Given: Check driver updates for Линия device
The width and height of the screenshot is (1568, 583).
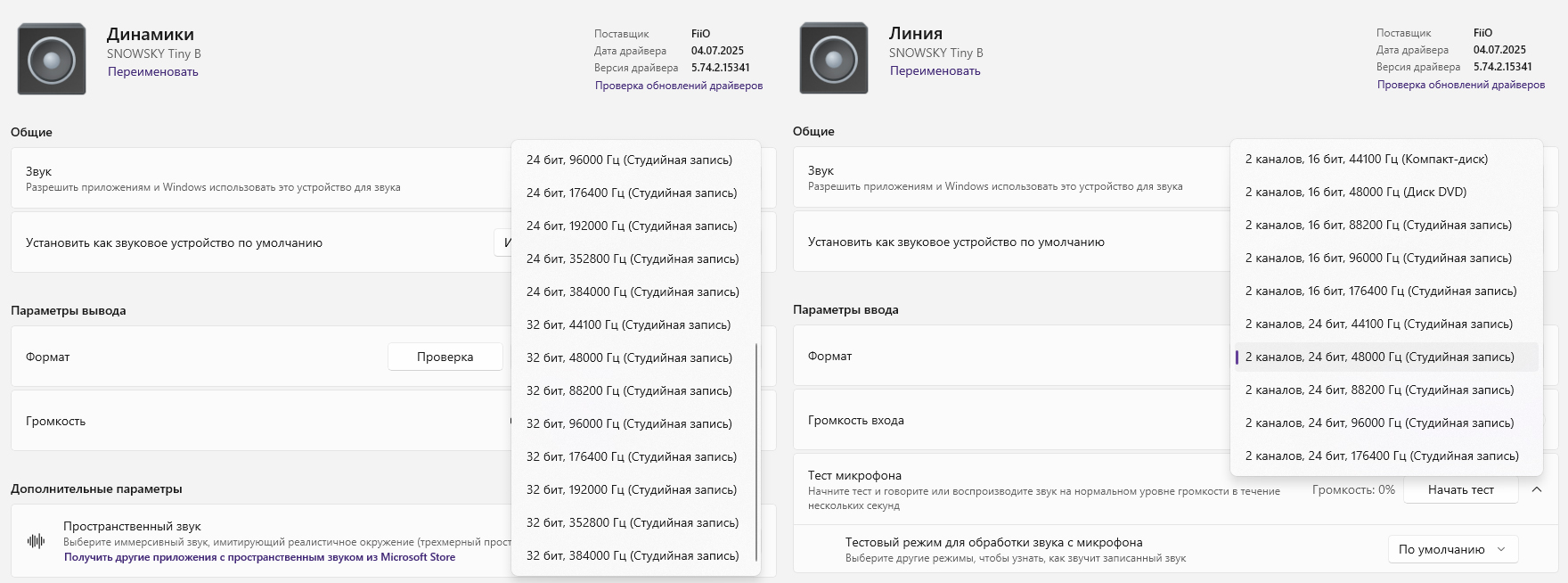Looking at the screenshot, I should [1460, 85].
